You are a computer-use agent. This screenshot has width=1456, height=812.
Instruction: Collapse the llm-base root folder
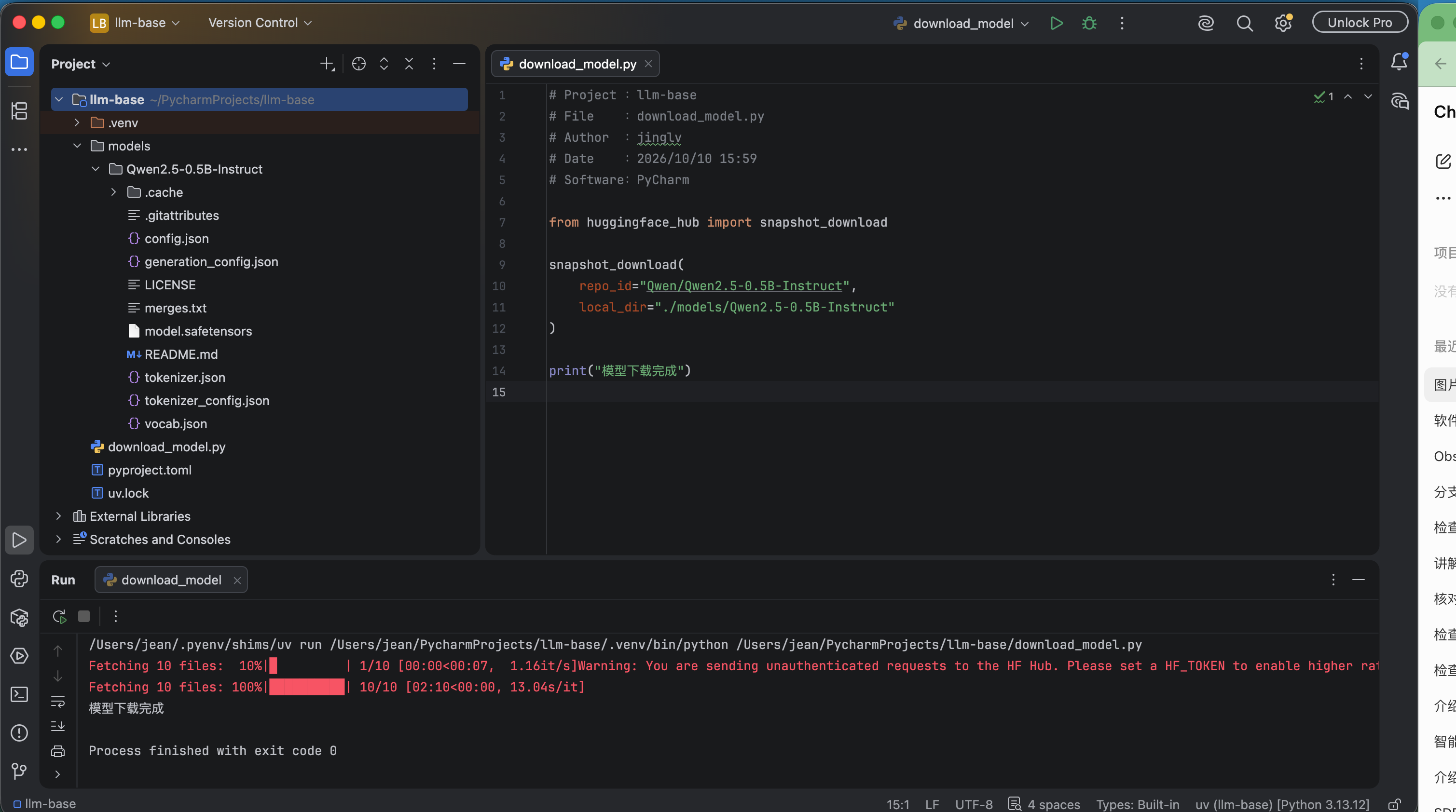click(x=59, y=99)
